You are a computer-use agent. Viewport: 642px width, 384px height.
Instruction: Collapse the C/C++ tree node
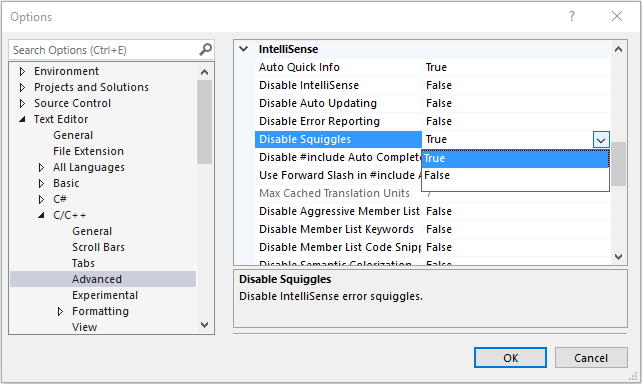coord(41,215)
